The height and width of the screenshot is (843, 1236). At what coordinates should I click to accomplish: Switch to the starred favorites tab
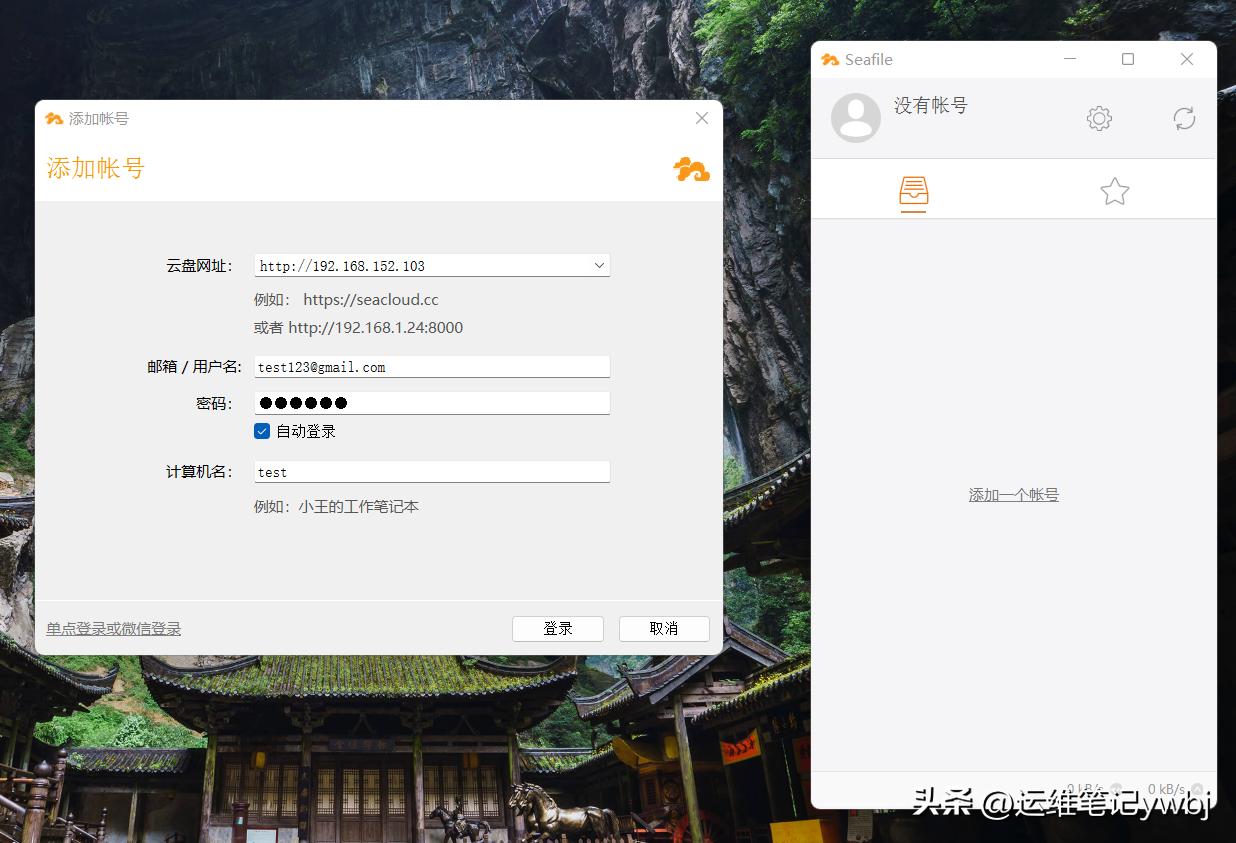pyautogui.click(x=1114, y=191)
